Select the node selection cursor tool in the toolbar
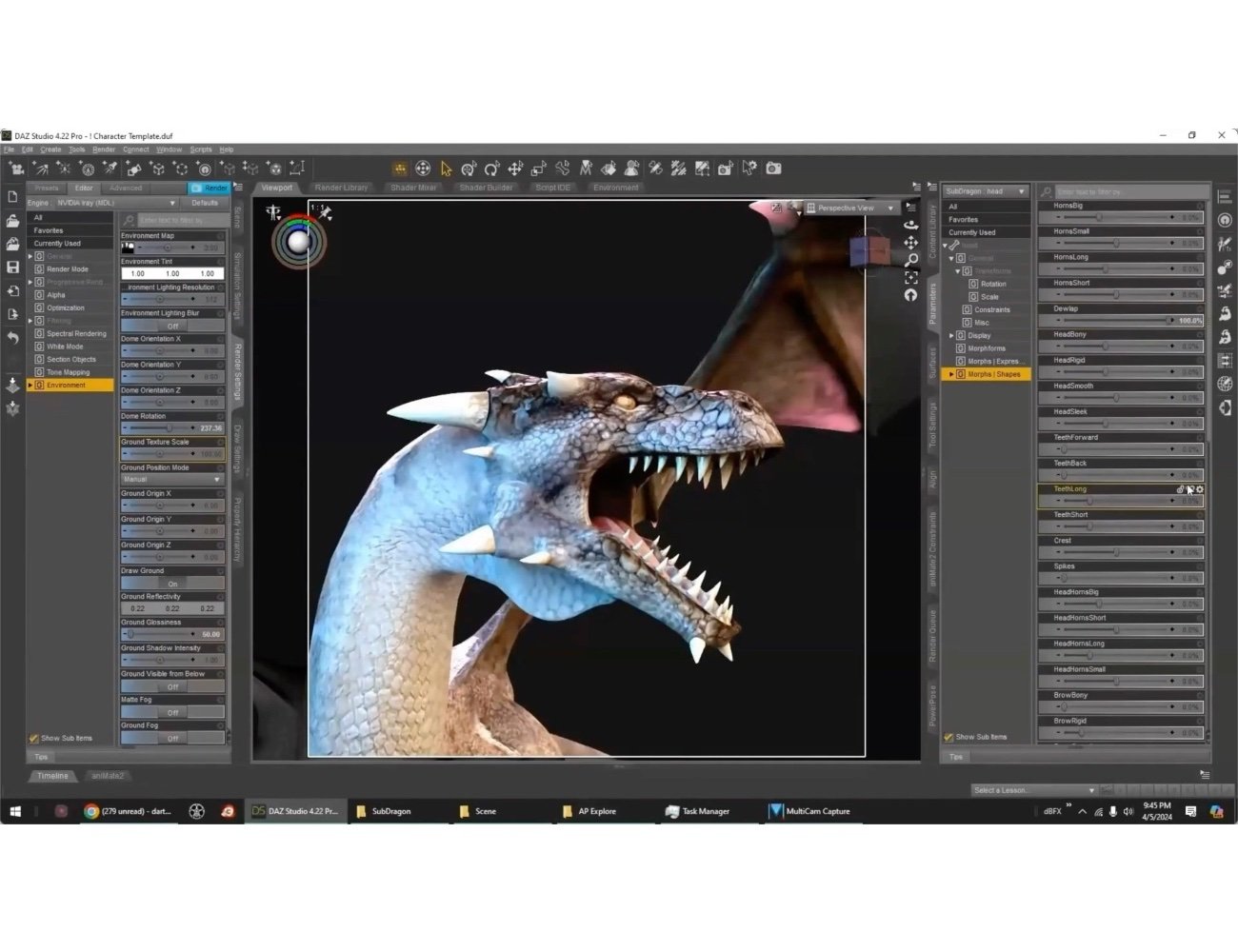The width and height of the screenshot is (1238, 952). coord(445,169)
